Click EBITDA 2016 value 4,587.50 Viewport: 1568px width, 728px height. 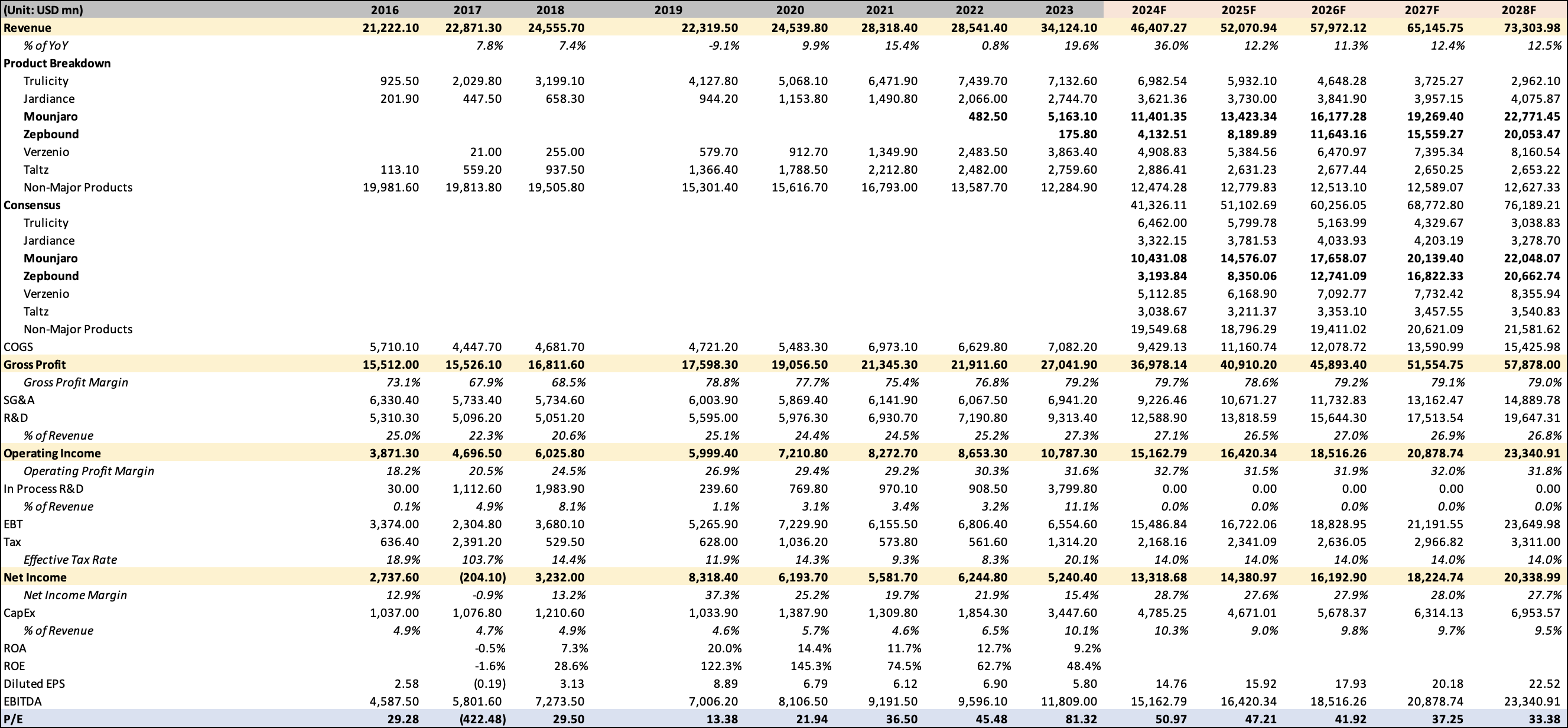click(393, 701)
